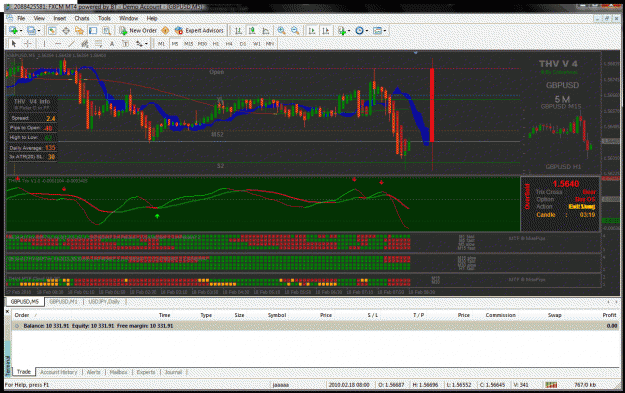625x393 pixels.
Task: Open the Journal terminal tab
Action: tap(173, 372)
